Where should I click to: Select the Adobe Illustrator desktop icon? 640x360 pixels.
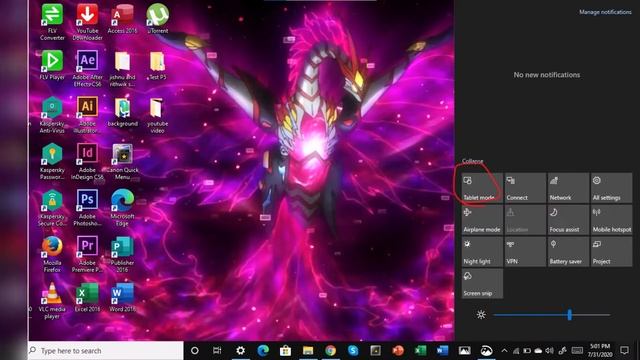(x=87, y=115)
